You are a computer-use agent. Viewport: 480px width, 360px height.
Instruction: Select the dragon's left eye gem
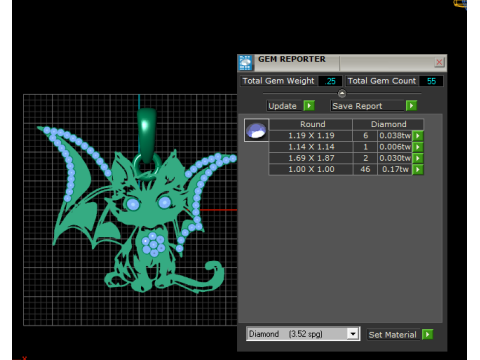tap(133, 204)
